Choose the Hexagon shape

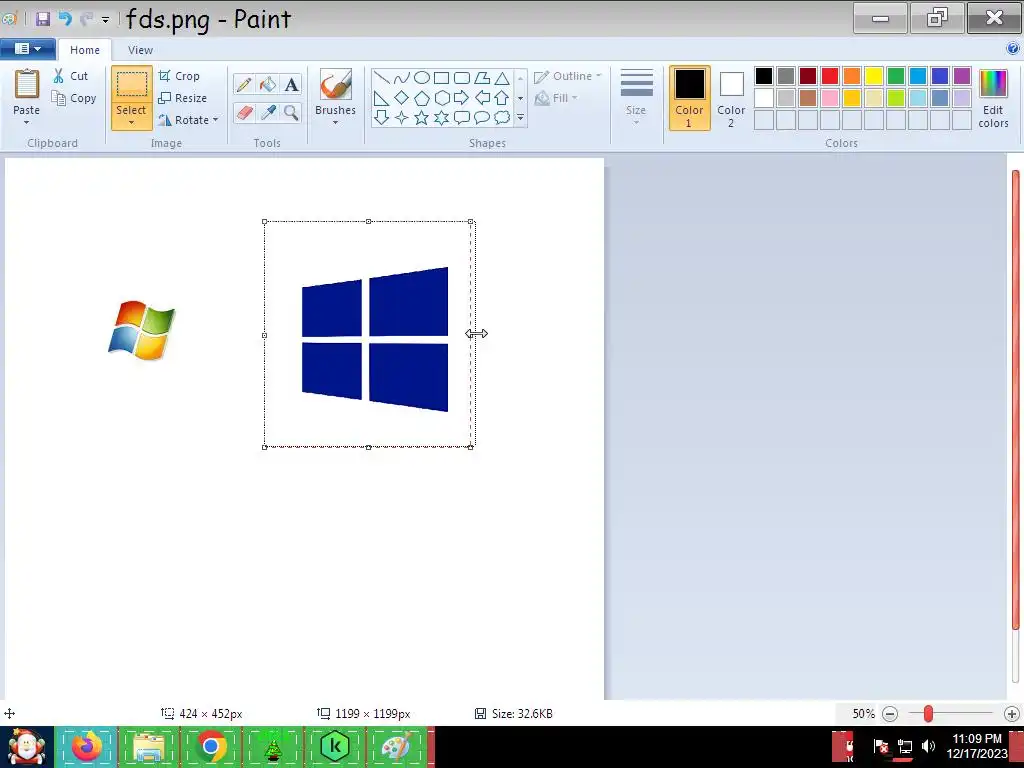441,98
